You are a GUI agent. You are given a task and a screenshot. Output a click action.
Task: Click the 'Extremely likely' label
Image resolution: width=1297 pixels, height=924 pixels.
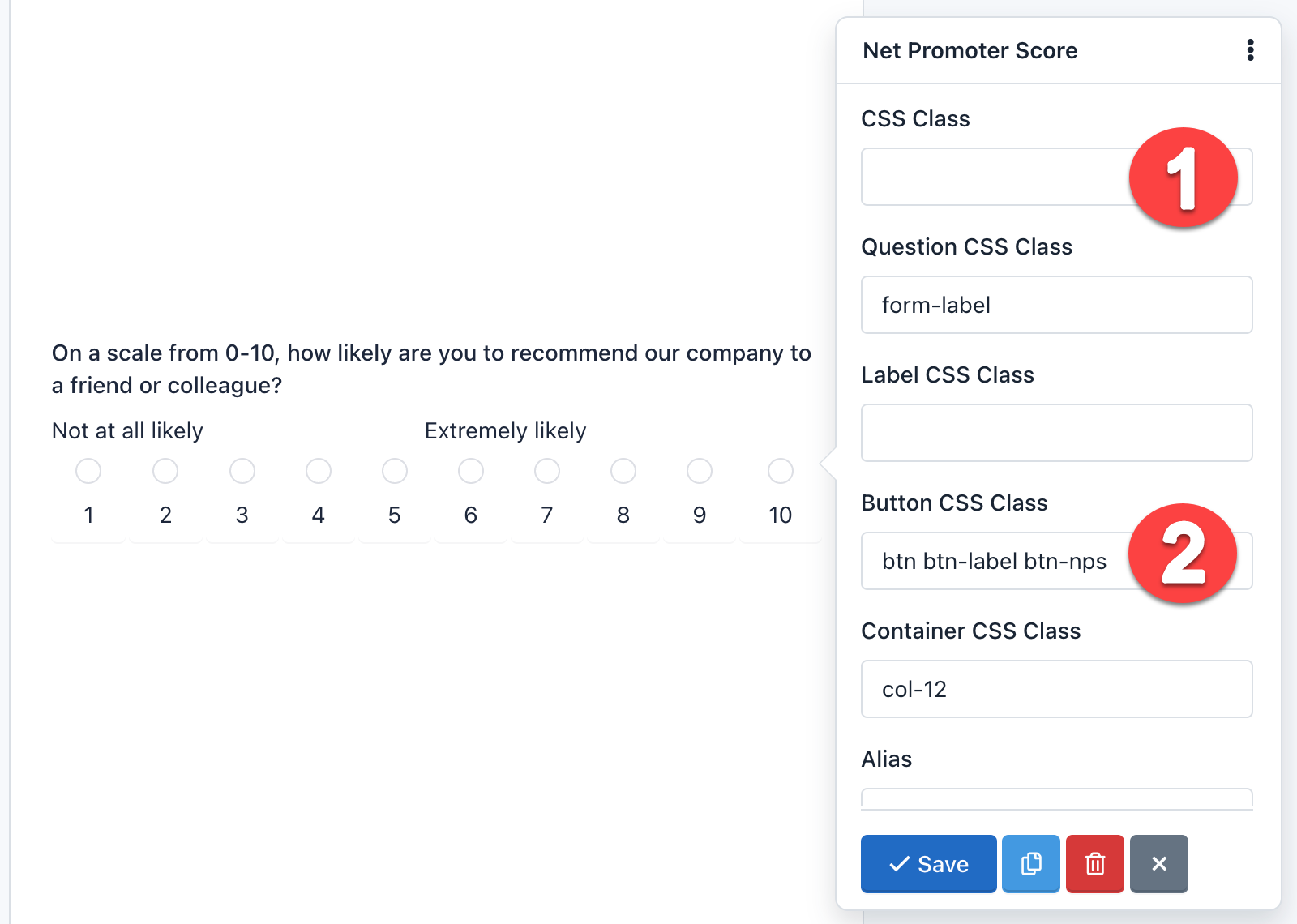point(505,430)
